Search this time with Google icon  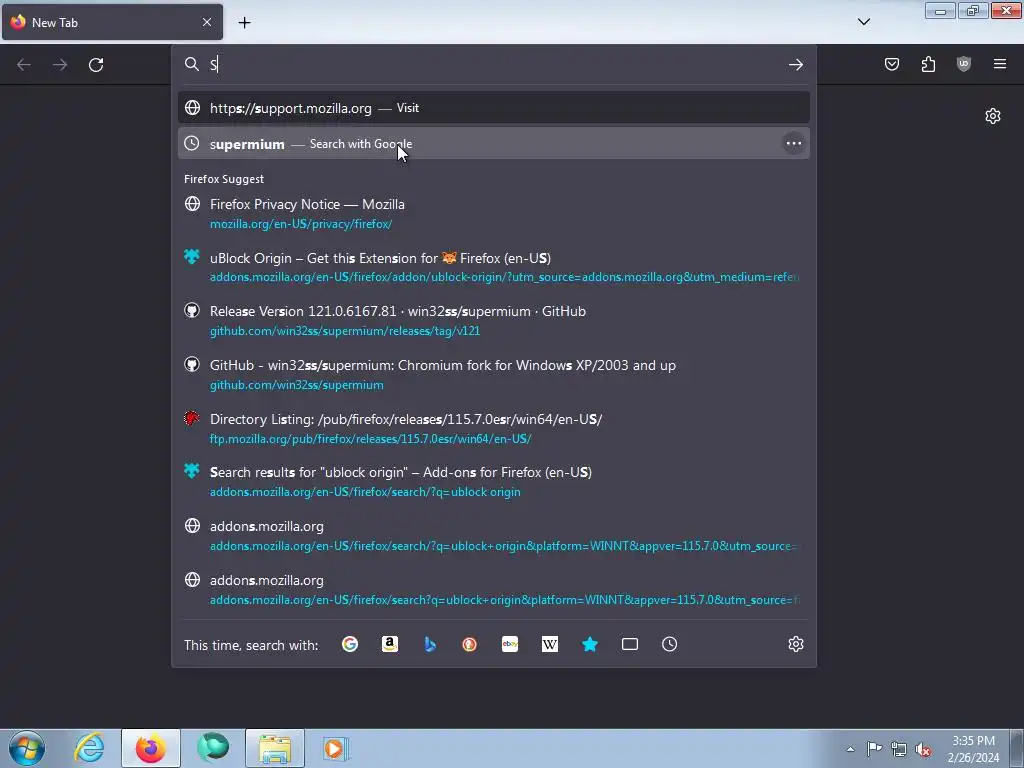pyautogui.click(x=350, y=645)
